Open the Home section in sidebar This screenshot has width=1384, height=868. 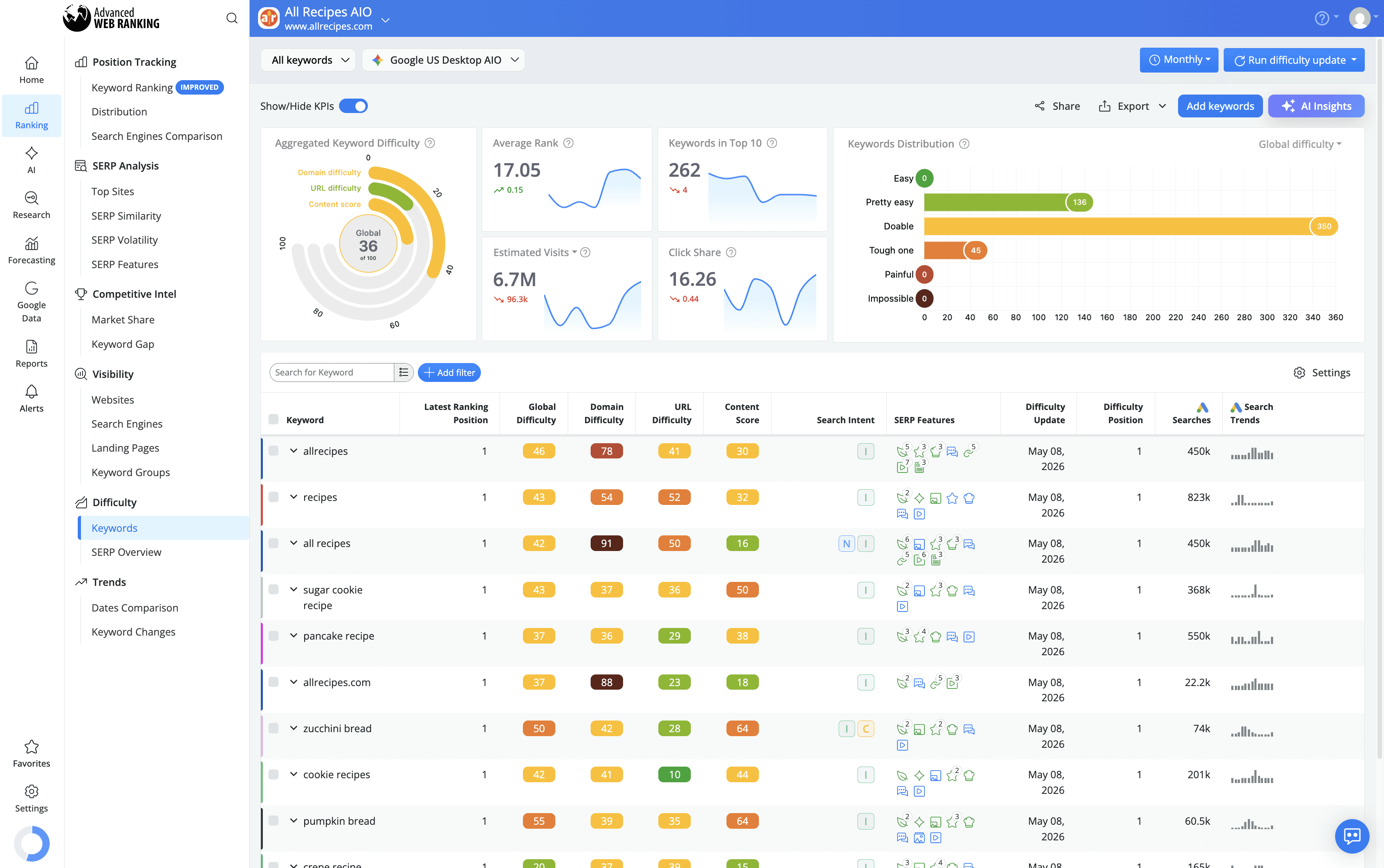32,70
